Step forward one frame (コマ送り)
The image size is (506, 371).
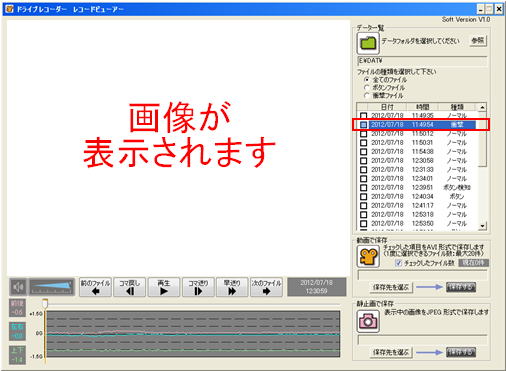198,287
